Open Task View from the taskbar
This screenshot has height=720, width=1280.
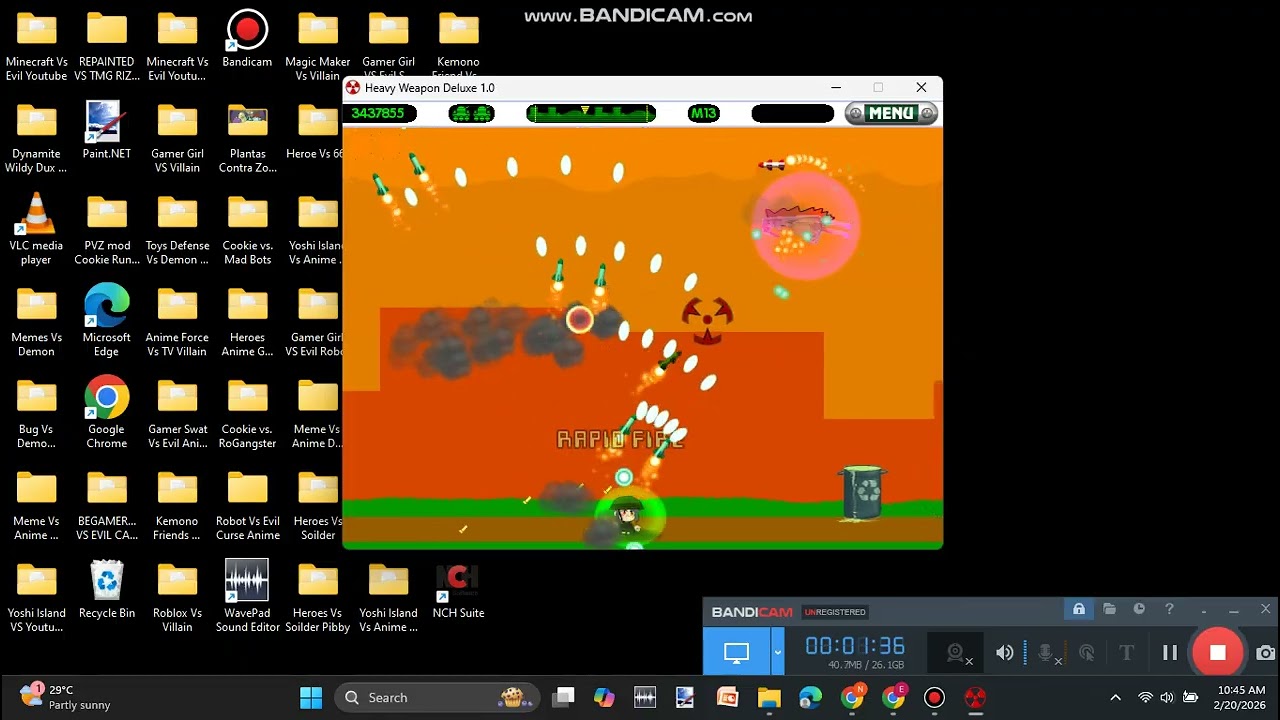564,697
